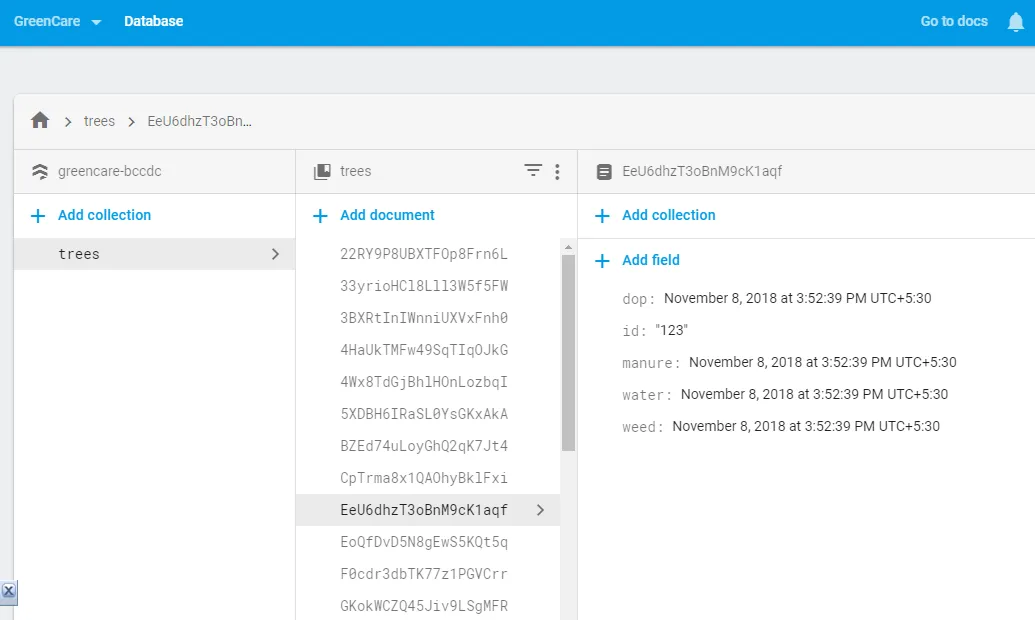Screen dimensions: 1035x620
Task: Select document 4HaUkTMFw49SqTIqOJkG
Action: (424, 350)
